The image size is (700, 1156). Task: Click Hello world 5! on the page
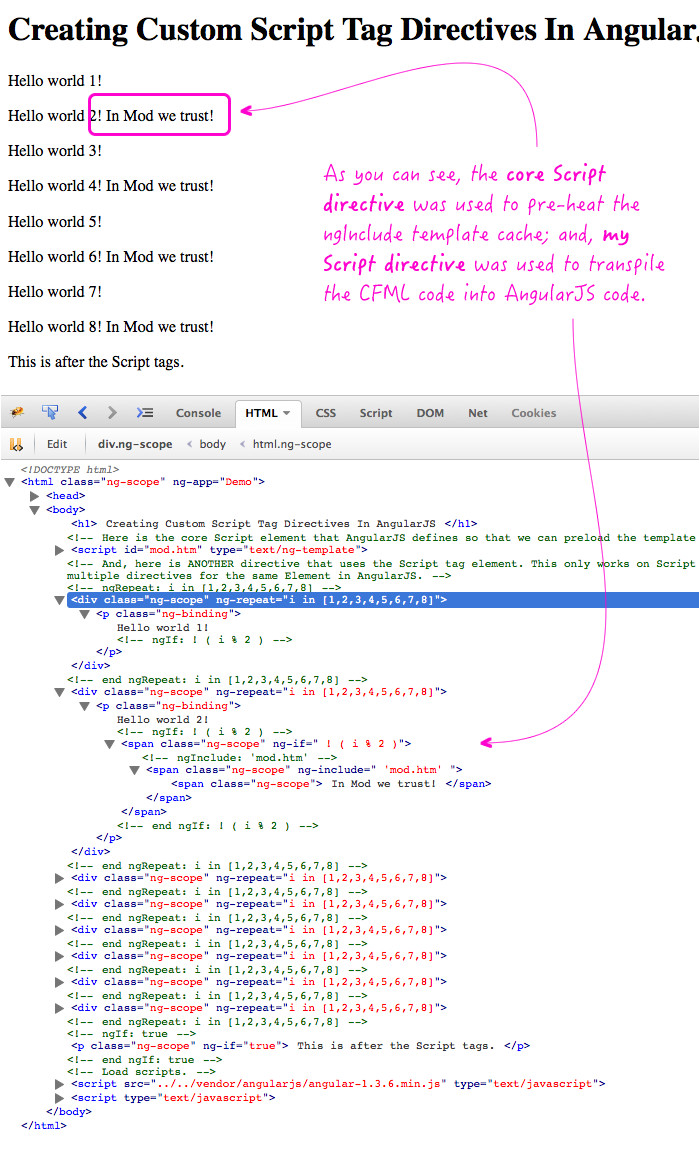(55, 222)
